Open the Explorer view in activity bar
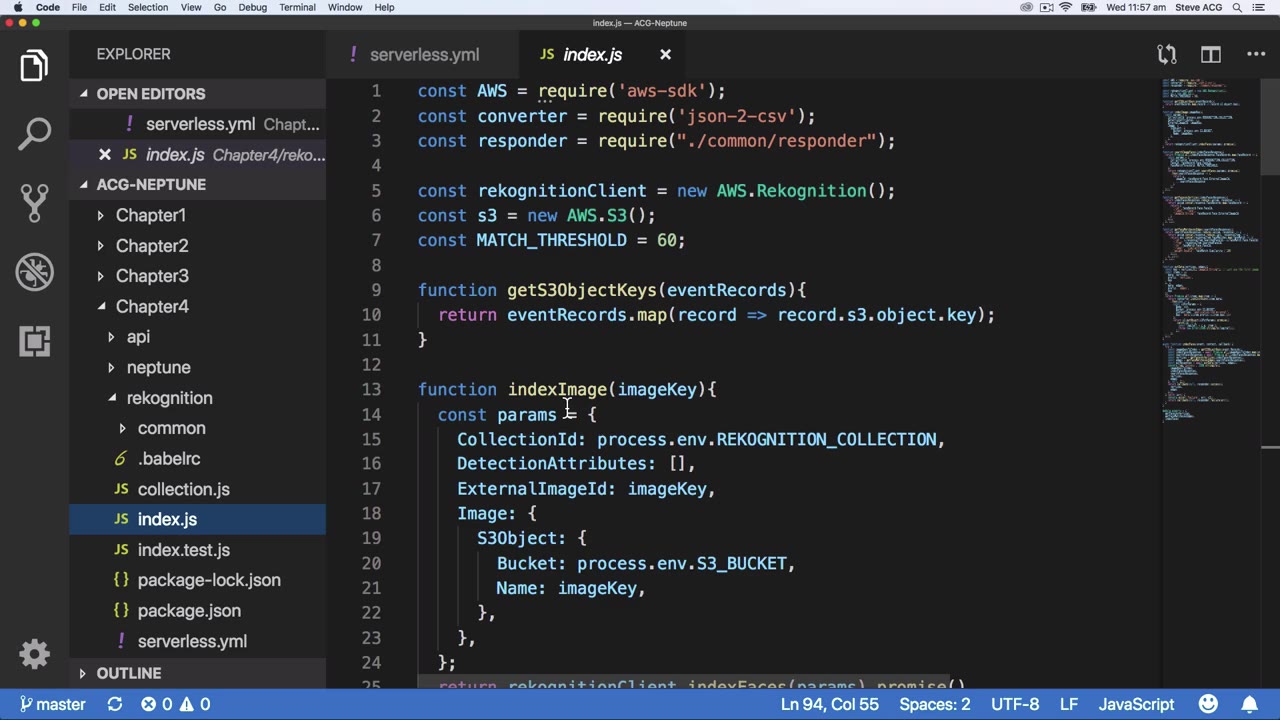The height and width of the screenshot is (720, 1280). [34, 66]
